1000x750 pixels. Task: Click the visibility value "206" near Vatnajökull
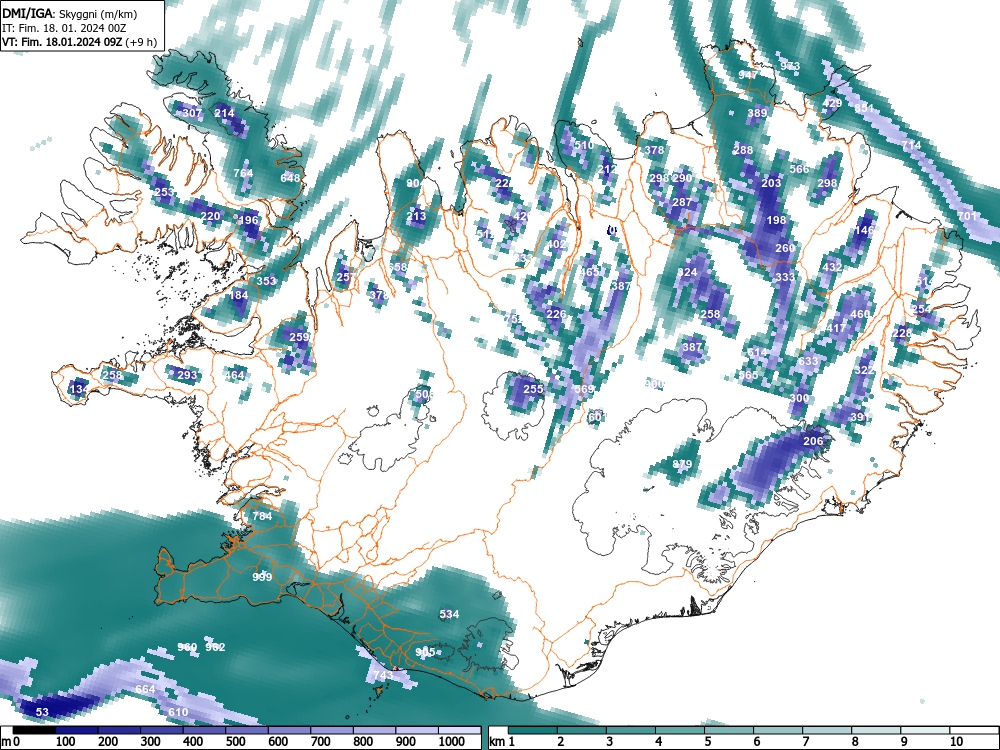[x=813, y=441]
